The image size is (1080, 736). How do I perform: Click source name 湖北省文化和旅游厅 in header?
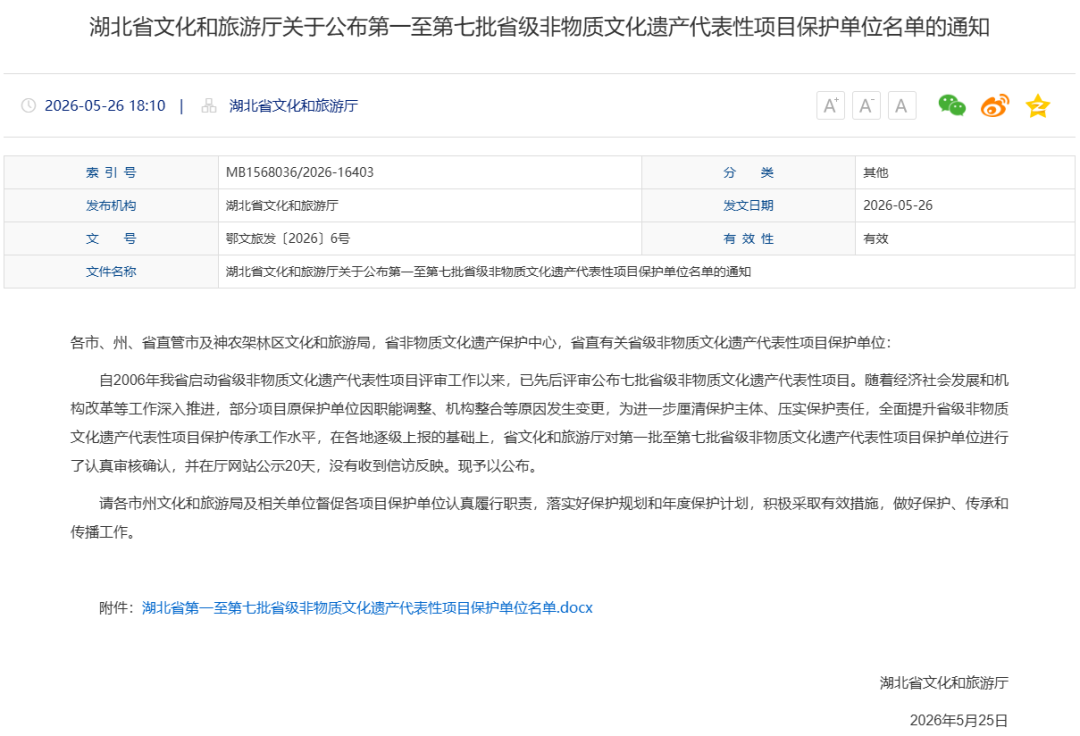[293, 105]
